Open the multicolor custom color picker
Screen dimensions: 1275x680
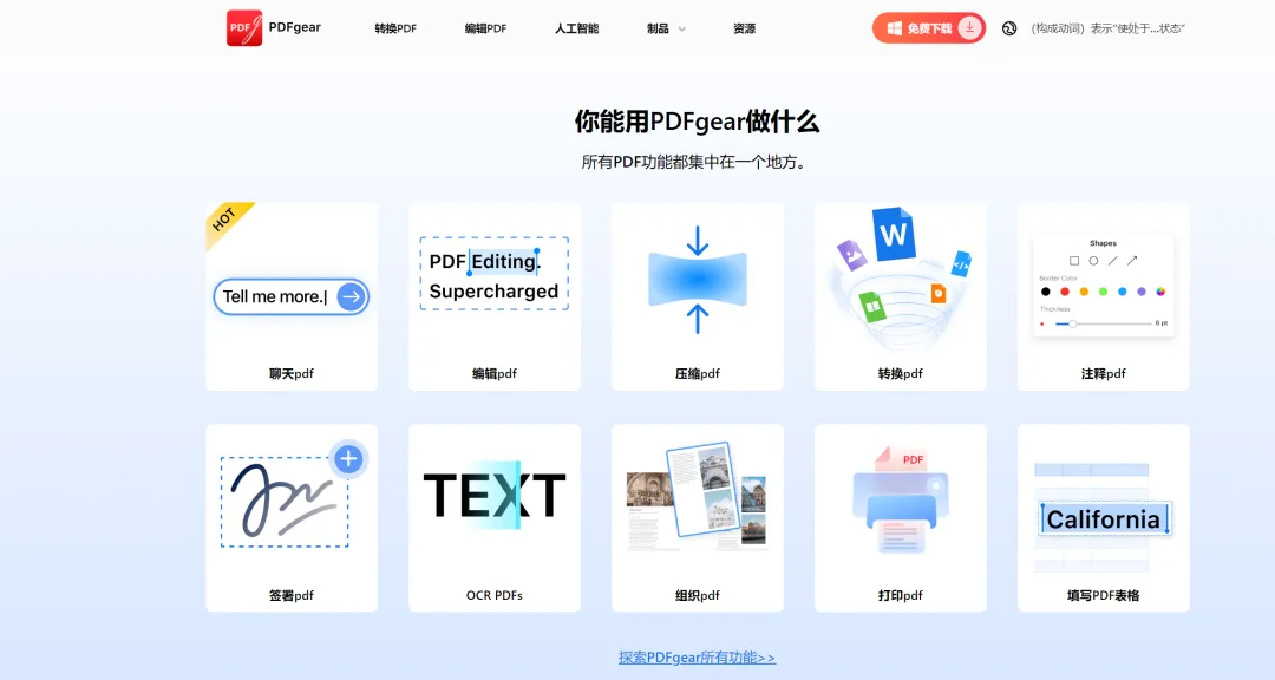(1160, 292)
